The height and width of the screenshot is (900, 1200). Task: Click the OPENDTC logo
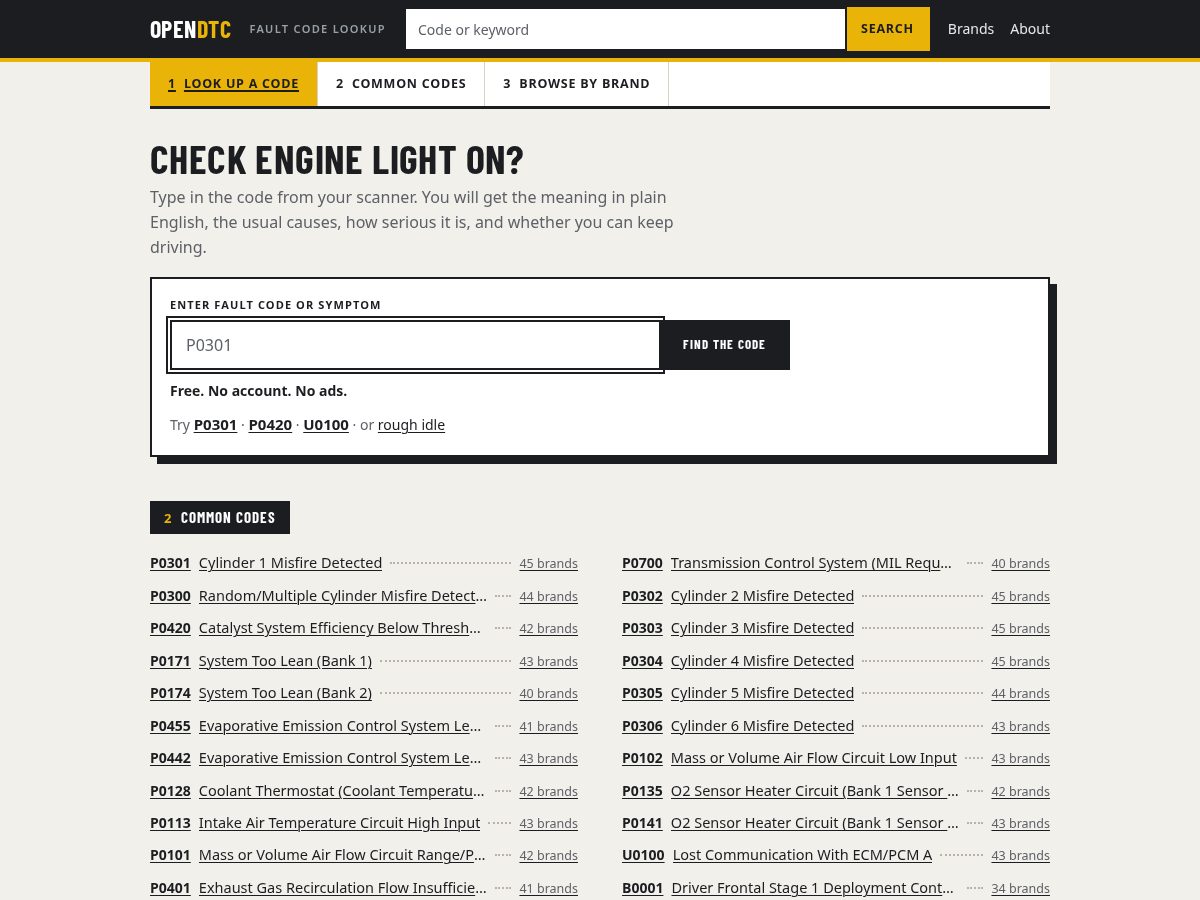[x=190, y=29]
